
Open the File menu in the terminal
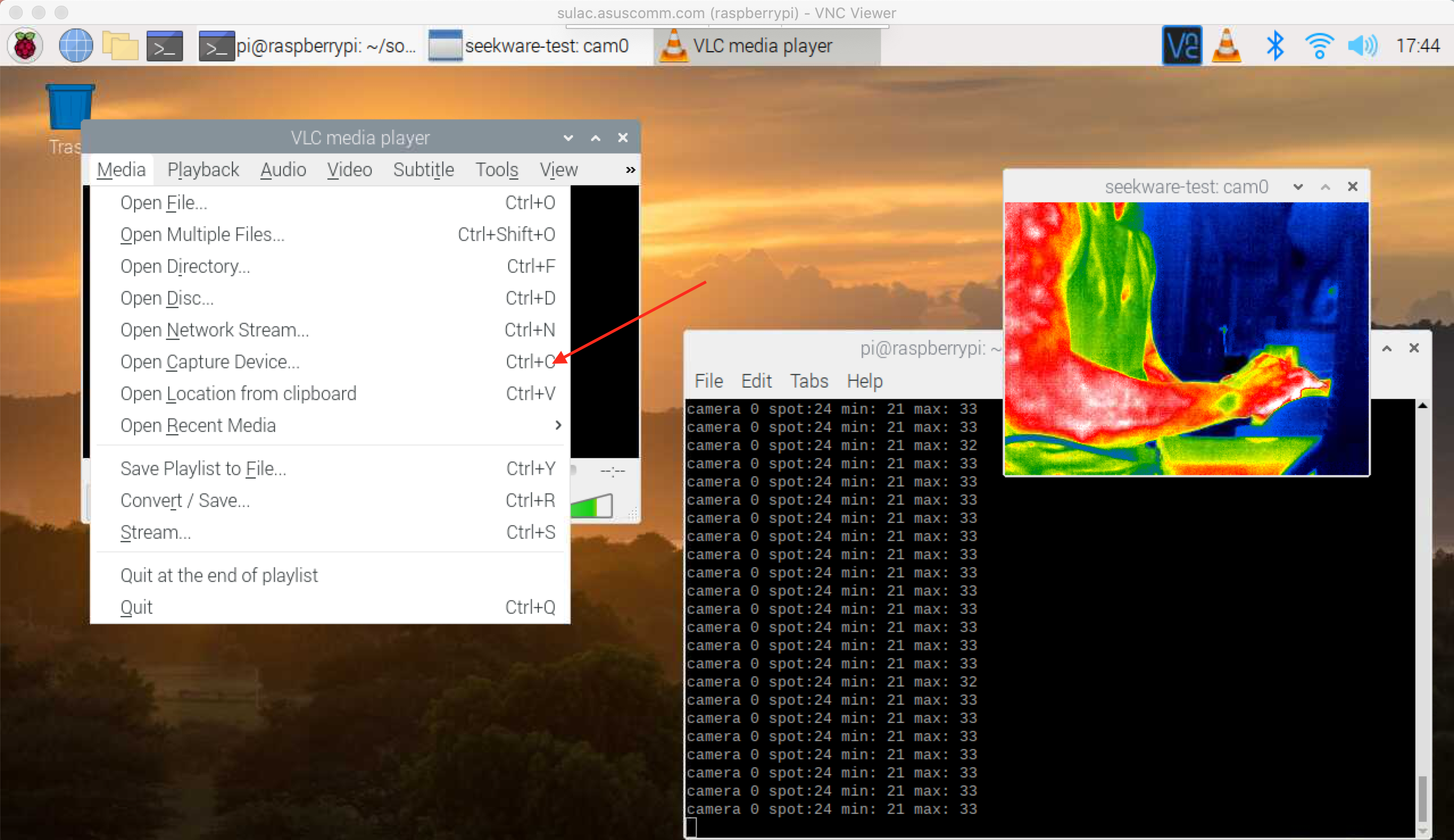point(709,381)
